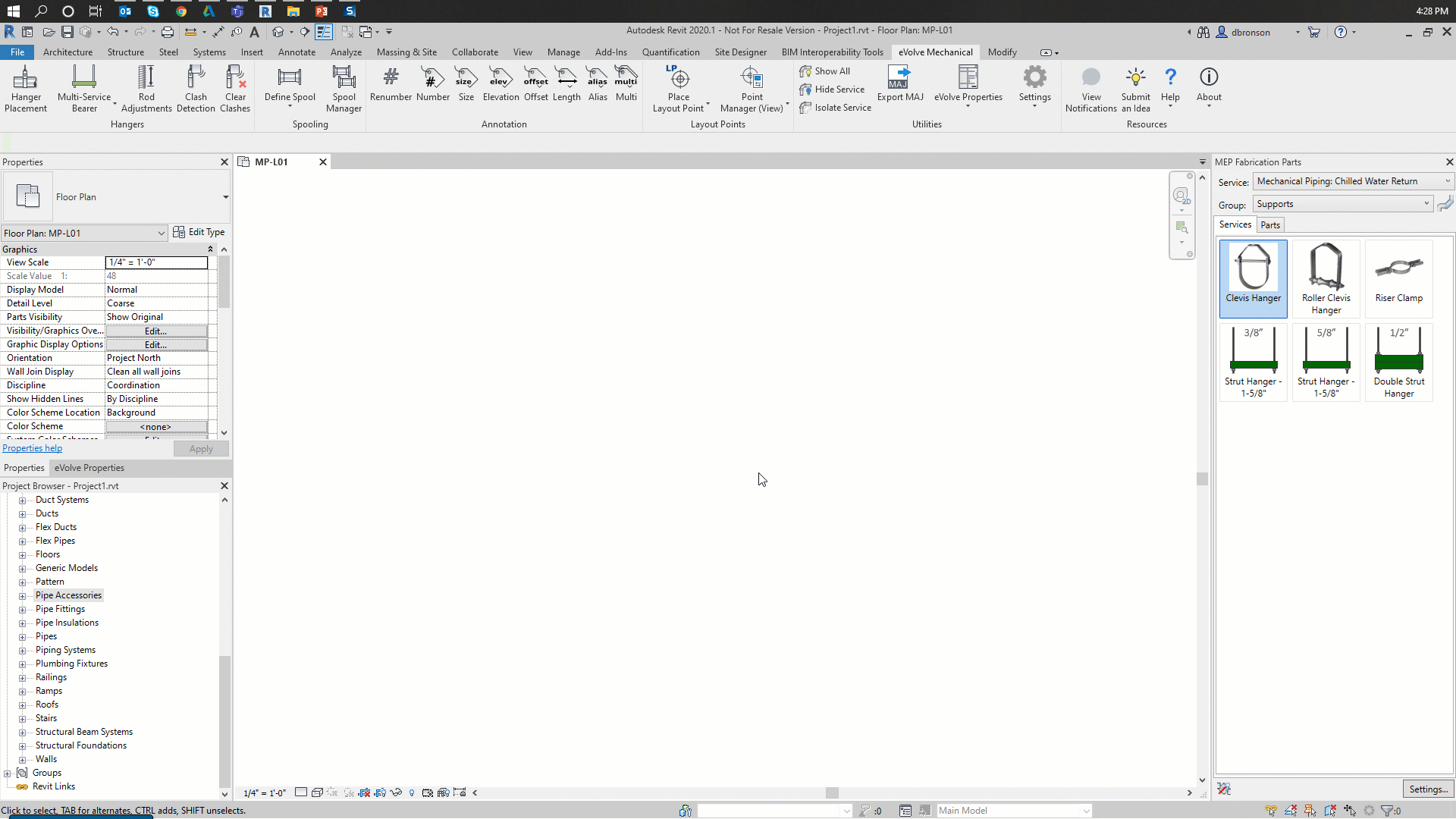Expand the Duct Systems tree node
Image resolution: width=1456 pixels, height=819 pixels.
click(x=22, y=500)
